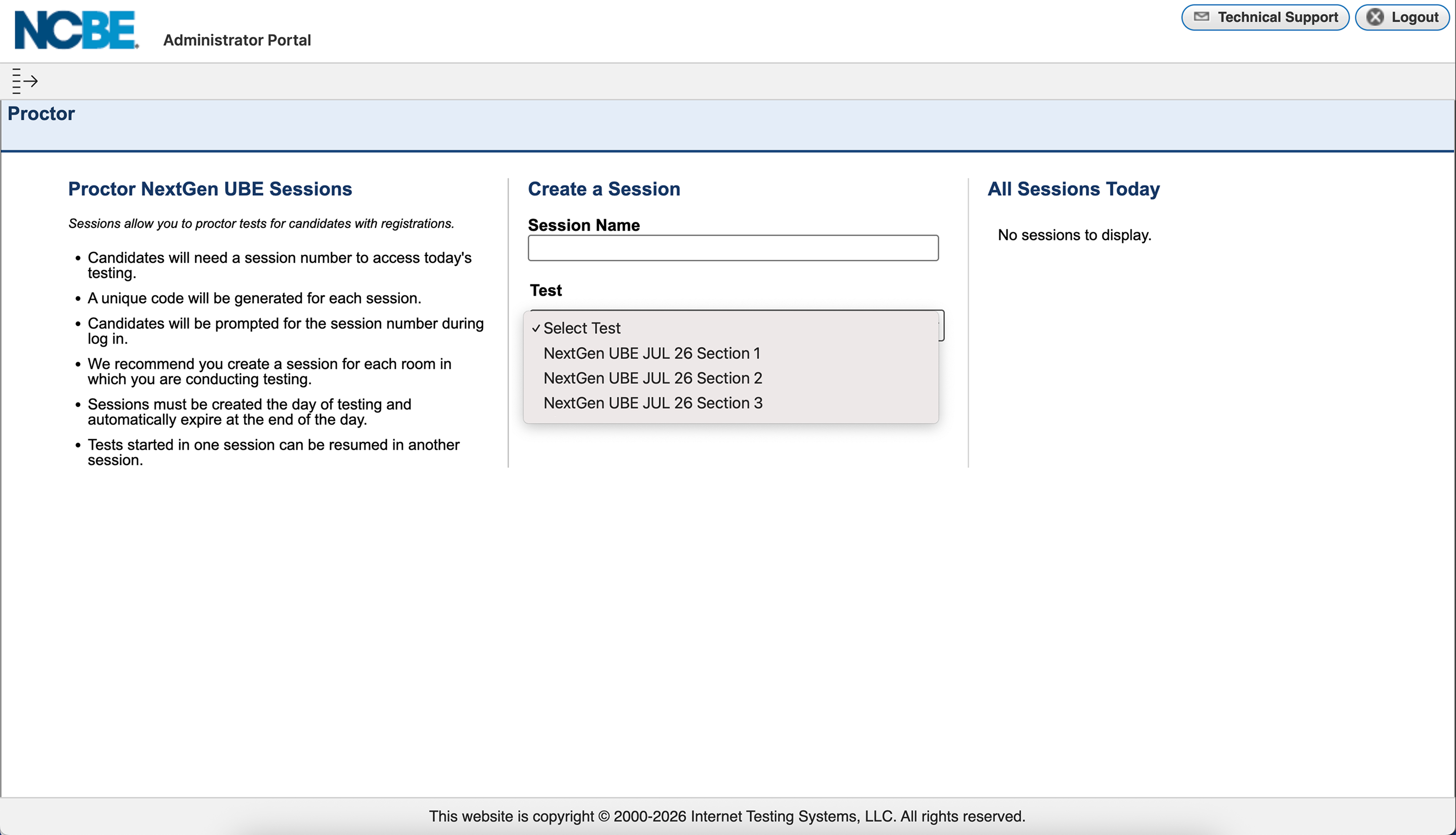Click the Administrator Portal title
The height and width of the screenshot is (835, 1456).
coord(237,40)
